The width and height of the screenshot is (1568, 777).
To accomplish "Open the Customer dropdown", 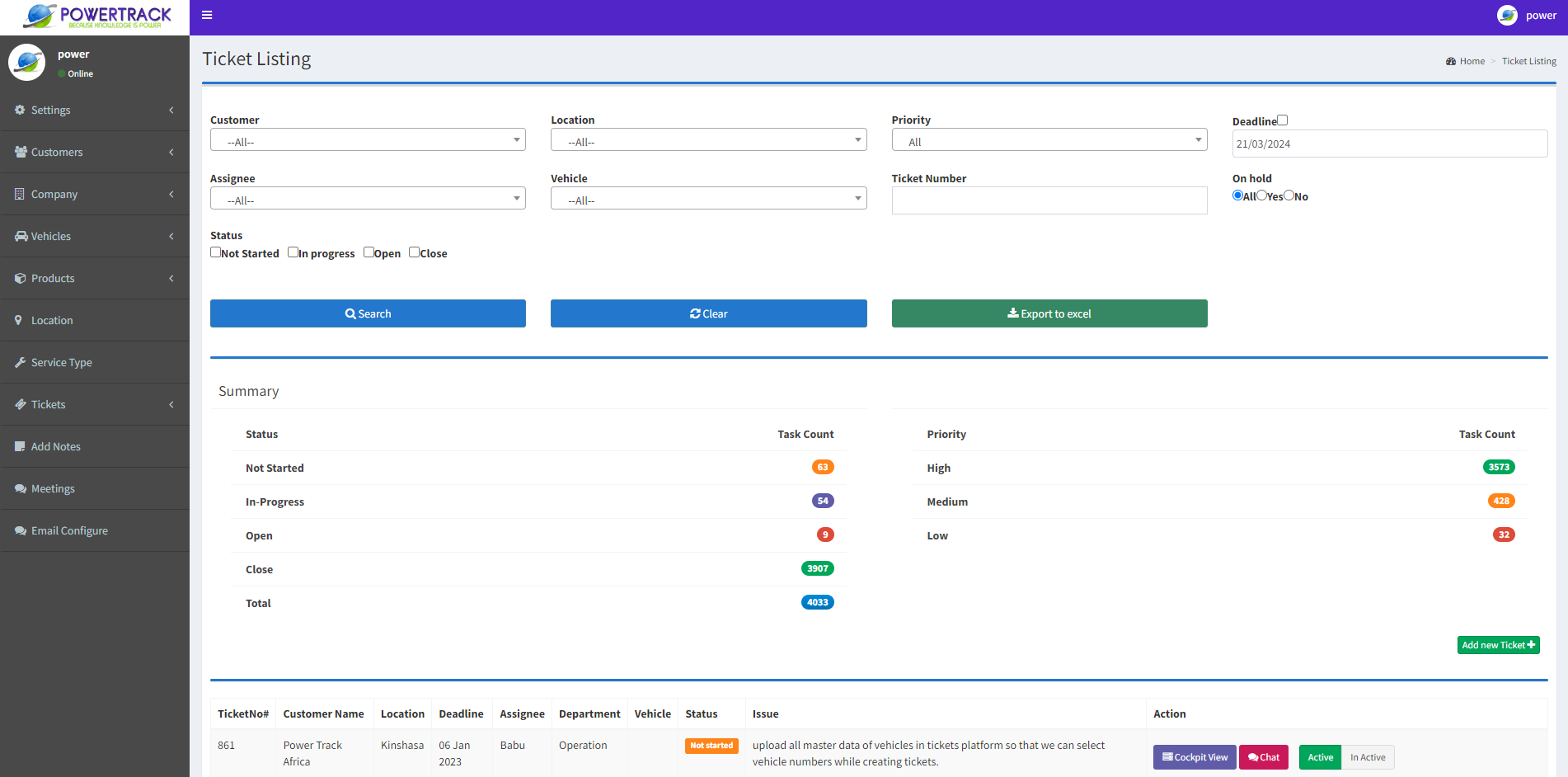I will (x=368, y=140).
